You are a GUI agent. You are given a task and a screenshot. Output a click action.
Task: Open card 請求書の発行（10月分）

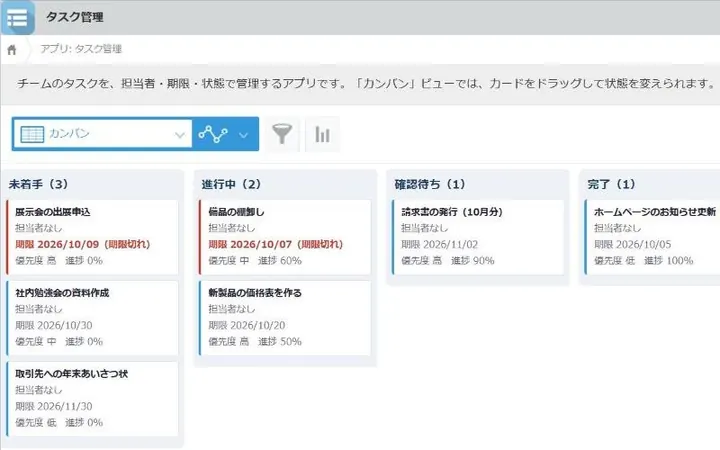coord(478,237)
